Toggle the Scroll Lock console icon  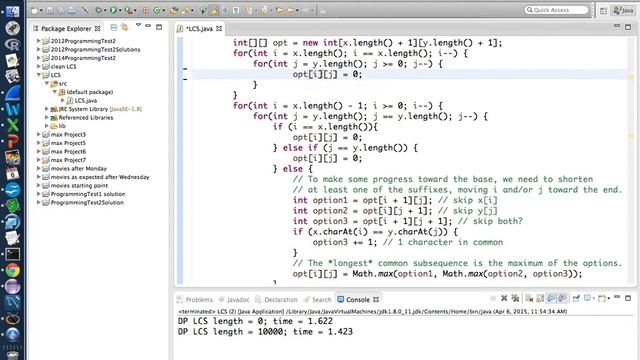click(540, 298)
